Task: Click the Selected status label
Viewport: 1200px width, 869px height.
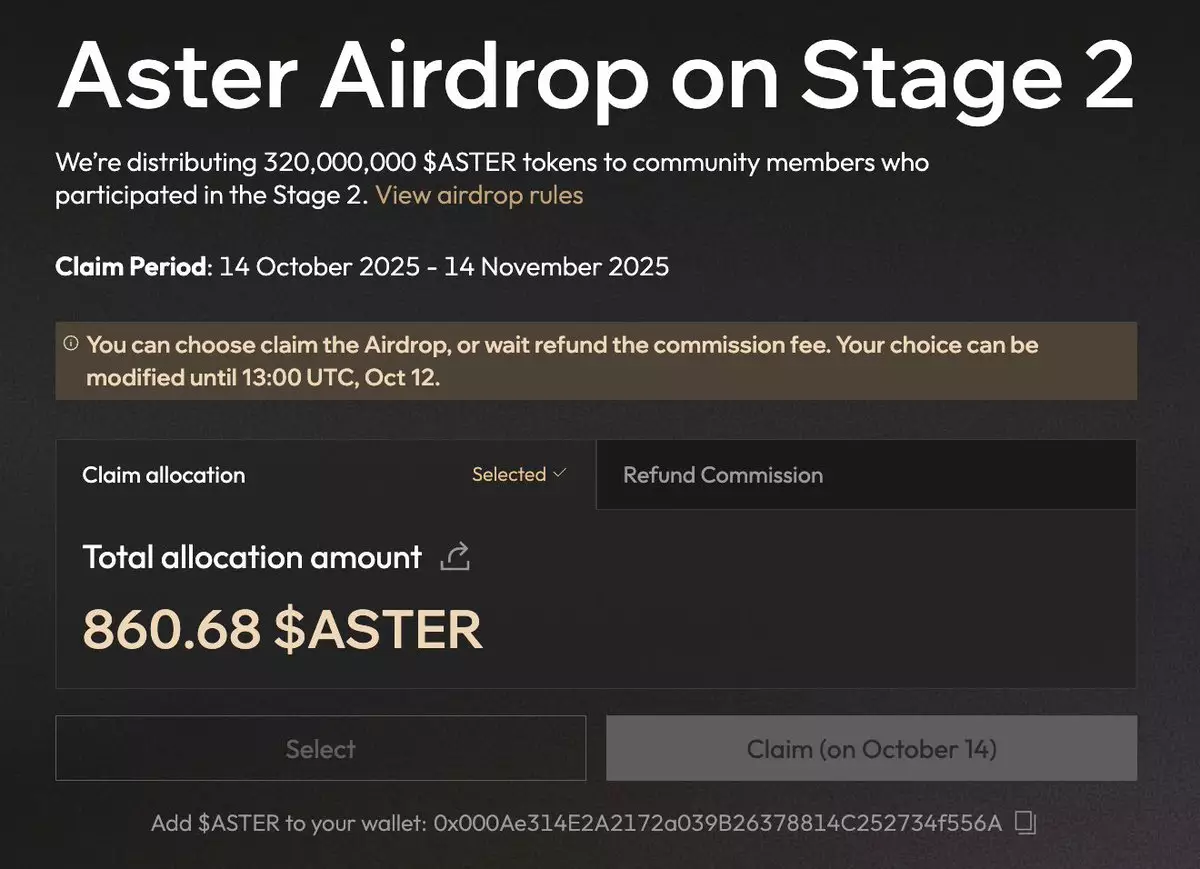Action: (x=509, y=475)
